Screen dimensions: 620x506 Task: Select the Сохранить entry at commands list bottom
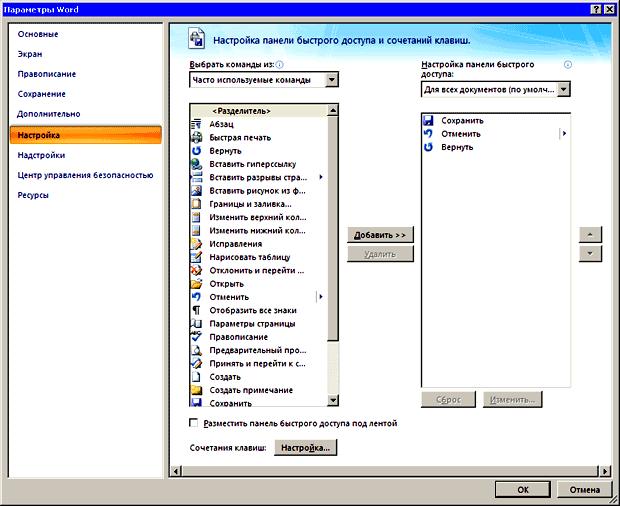pyautogui.click(x=259, y=402)
